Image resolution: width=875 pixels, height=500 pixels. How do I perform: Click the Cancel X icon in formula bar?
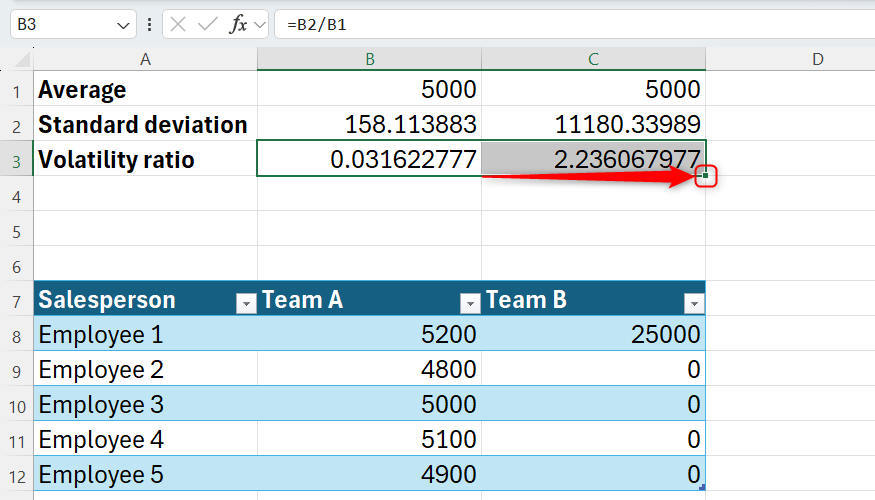coord(179,25)
